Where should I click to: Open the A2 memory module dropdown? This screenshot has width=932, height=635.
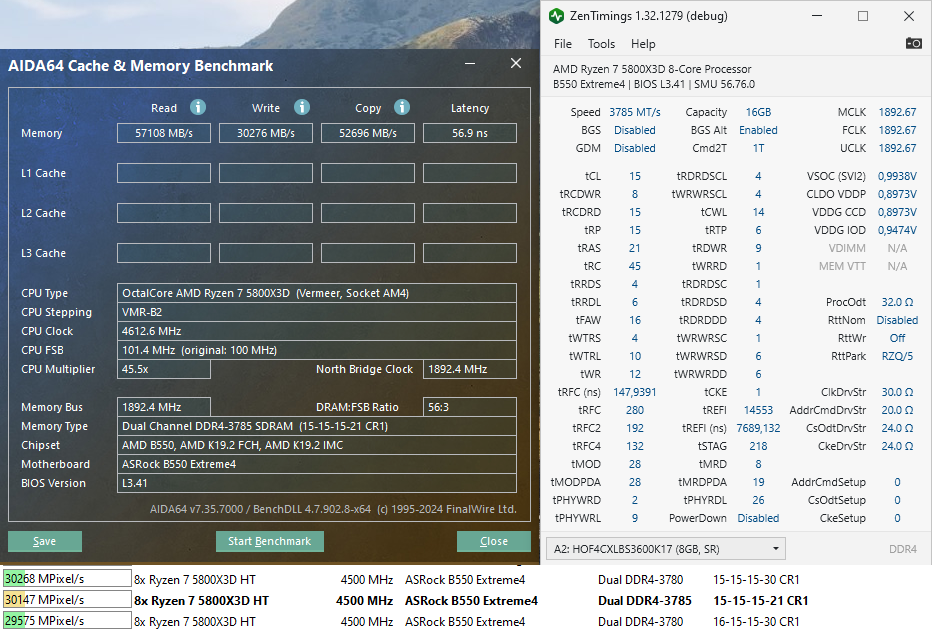pyautogui.click(x=666, y=549)
